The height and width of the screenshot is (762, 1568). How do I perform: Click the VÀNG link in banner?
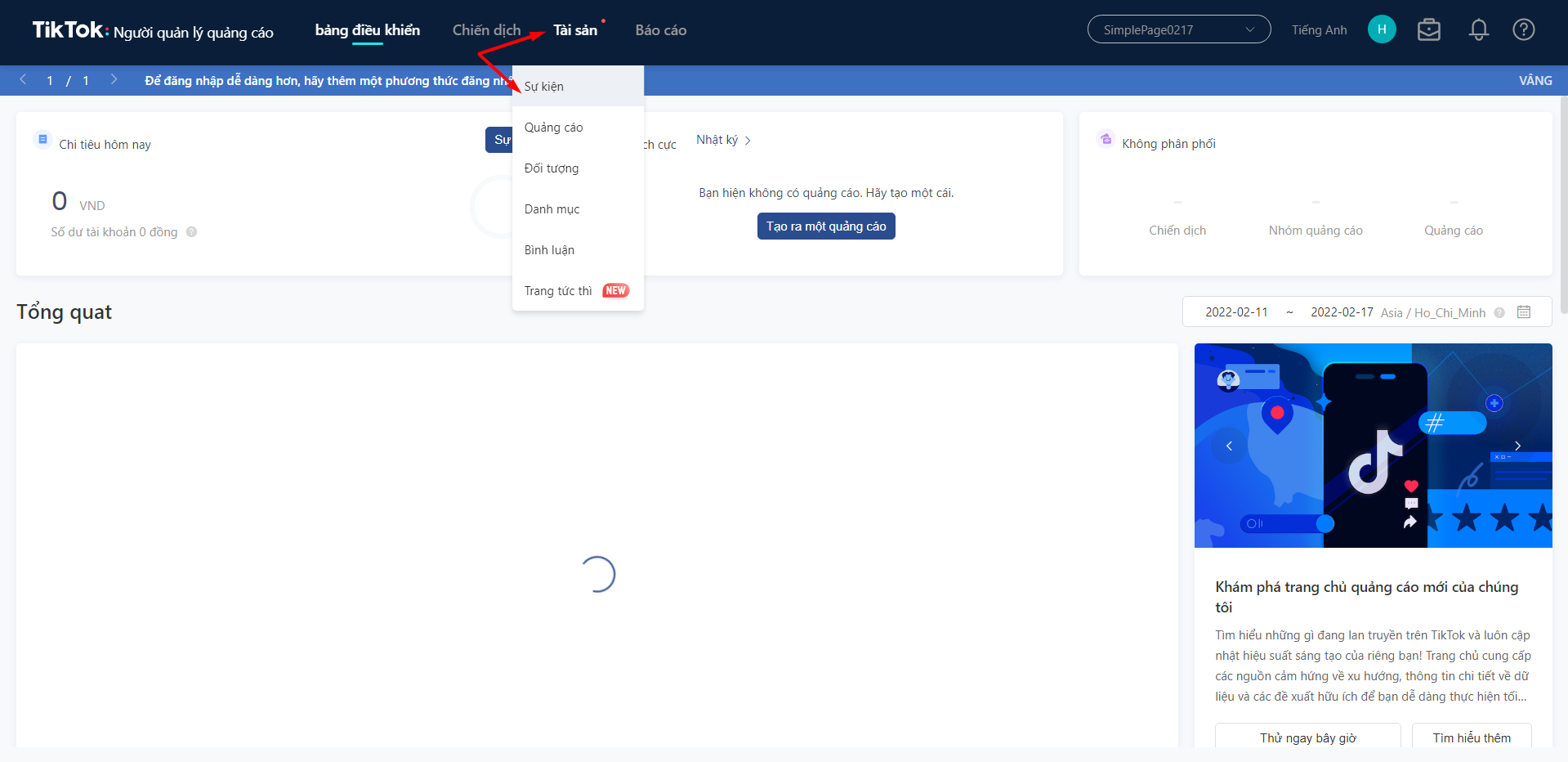pos(1535,81)
